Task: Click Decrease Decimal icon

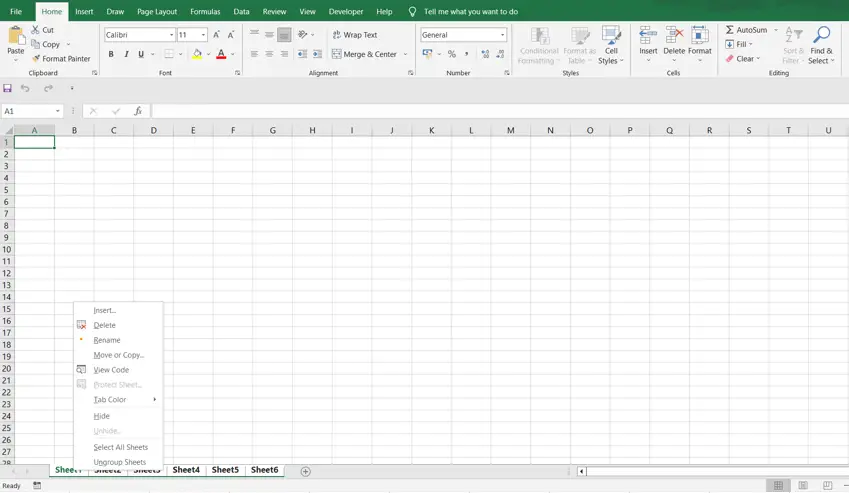Action: click(x=500, y=54)
